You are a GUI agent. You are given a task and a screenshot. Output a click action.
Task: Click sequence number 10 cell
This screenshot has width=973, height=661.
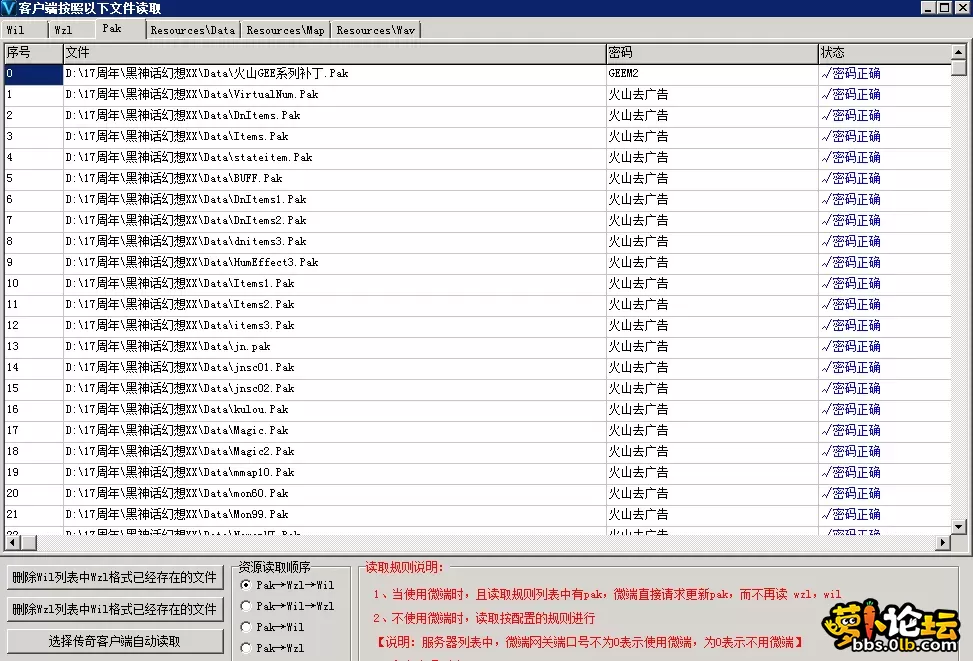(34, 283)
